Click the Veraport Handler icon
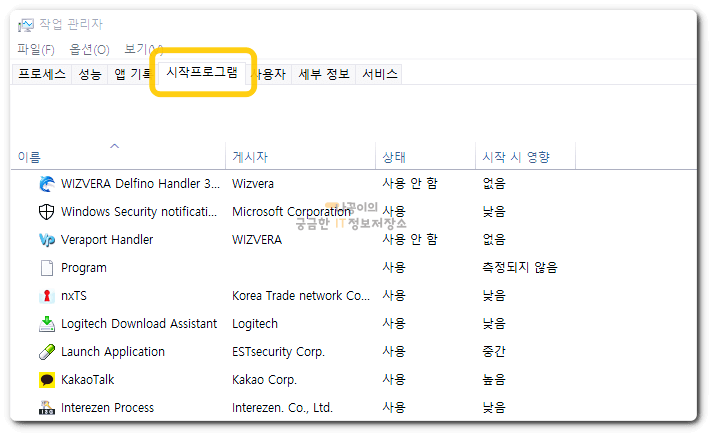Viewport: 711px width, 435px height. (x=47, y=239)
